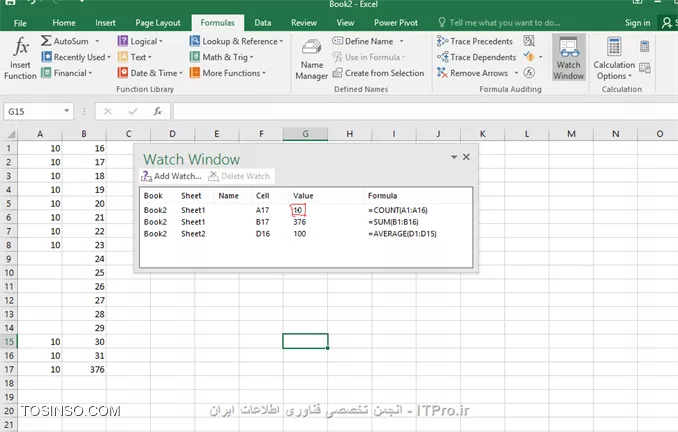678x432 pixels.
Task: Open Math & Trig functions
Action: [x=221, y=57]
